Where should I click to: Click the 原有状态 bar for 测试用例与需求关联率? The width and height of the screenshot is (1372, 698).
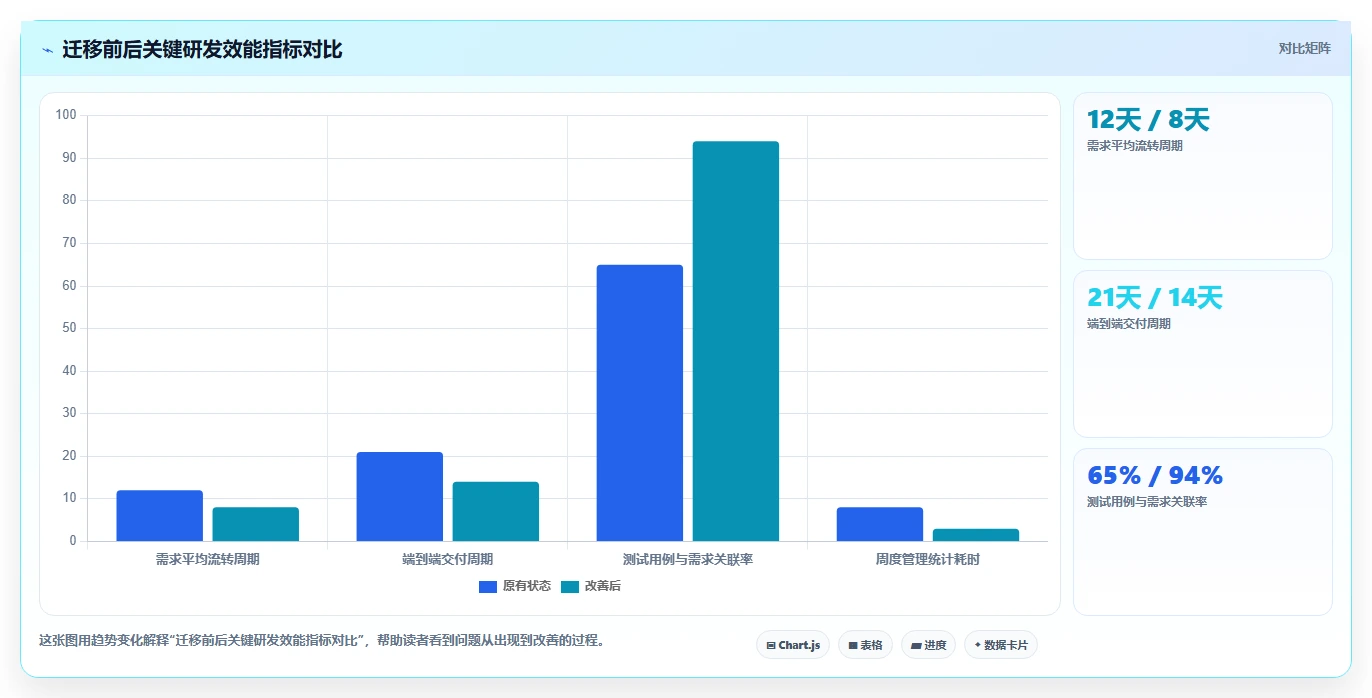(x=640, y=403)
